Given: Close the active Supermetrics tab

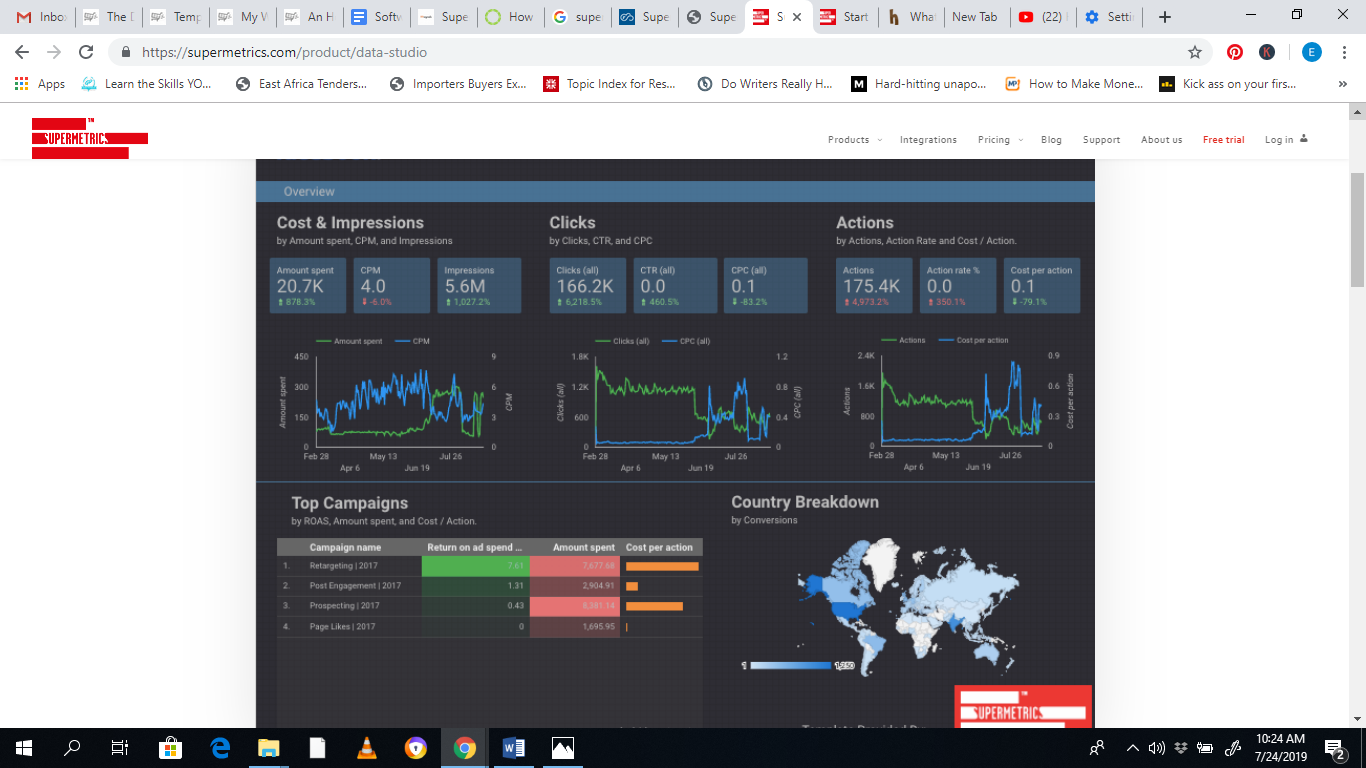Looking at the screenshot, I should coord(797,17).
